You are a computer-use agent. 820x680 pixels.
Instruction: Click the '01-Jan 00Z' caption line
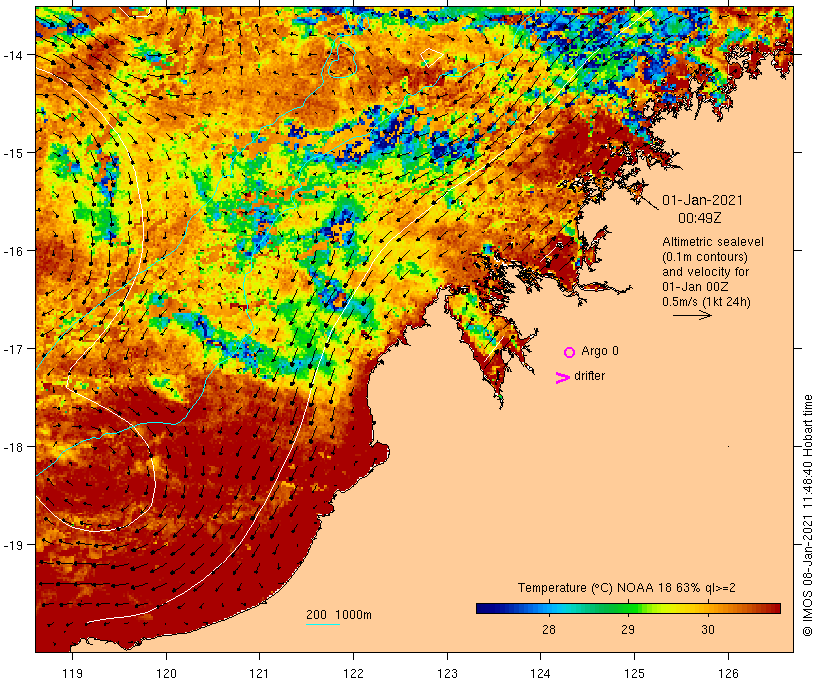(695, 287)
